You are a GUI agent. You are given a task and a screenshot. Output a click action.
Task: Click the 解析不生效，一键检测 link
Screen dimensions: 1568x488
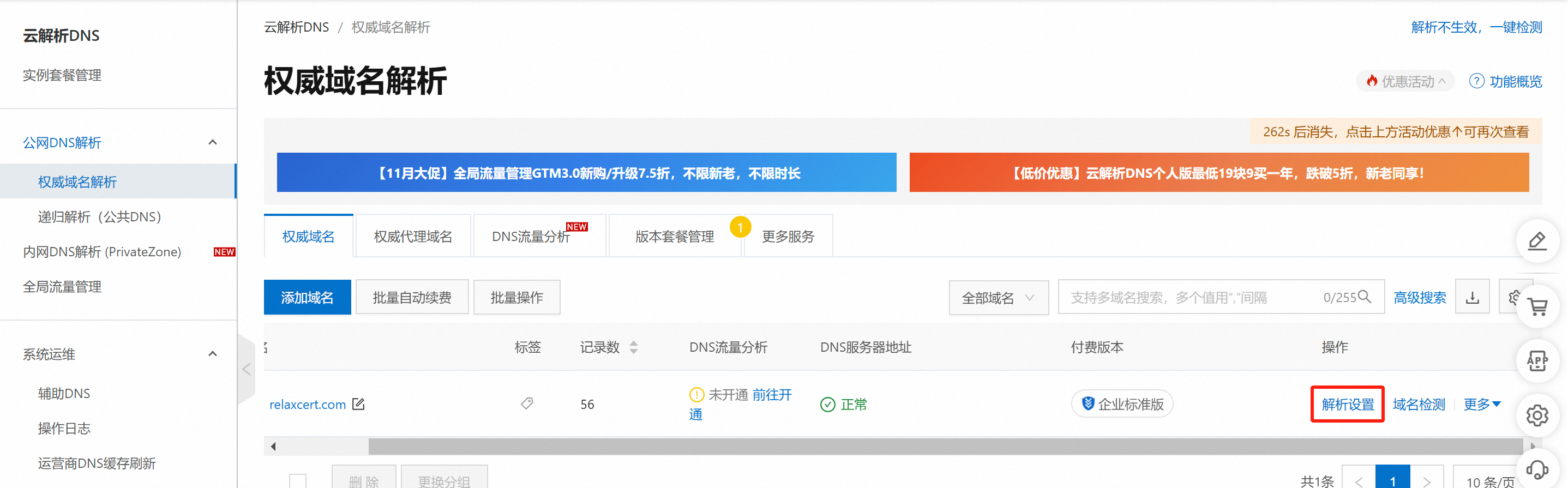(1477, 27)
